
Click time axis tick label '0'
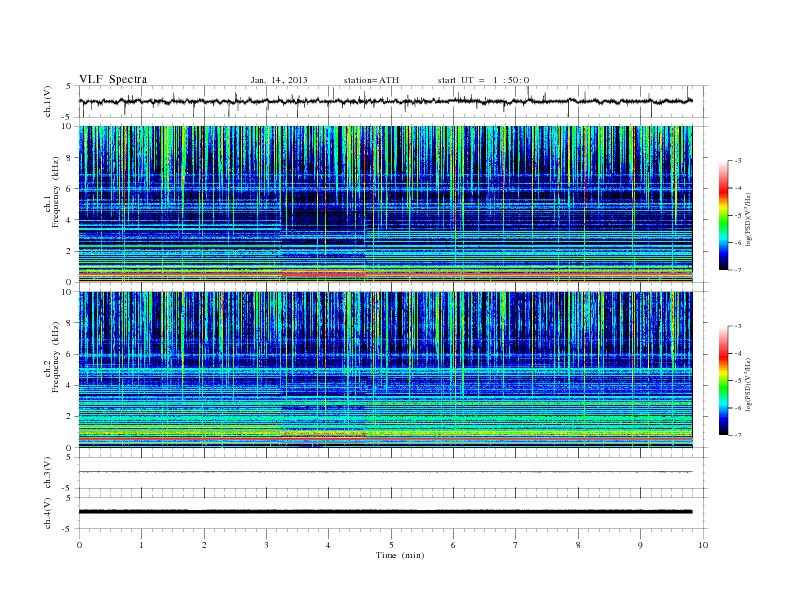click(79, 545)
